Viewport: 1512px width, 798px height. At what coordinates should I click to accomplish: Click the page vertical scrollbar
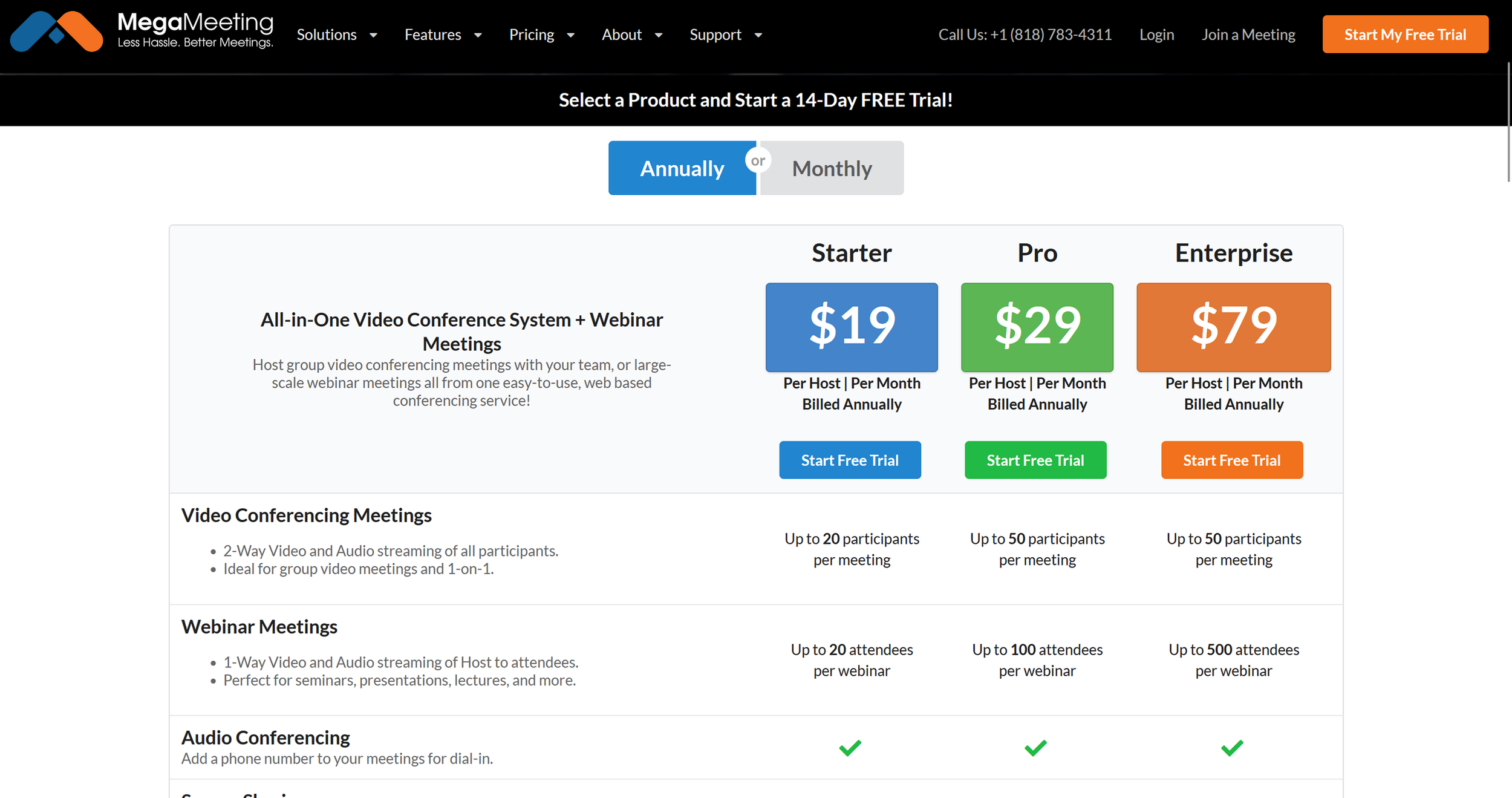click(x=1508, y=121)
